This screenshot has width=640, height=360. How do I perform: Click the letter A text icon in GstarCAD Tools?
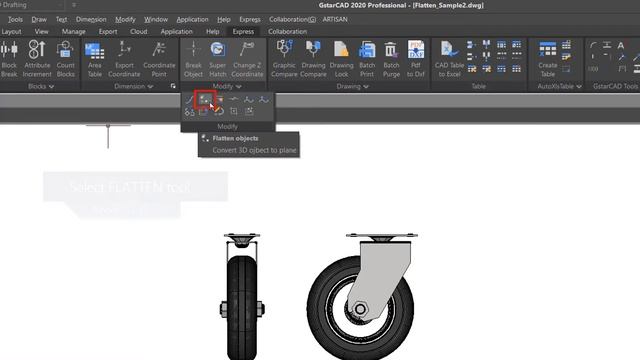(621, 45)
